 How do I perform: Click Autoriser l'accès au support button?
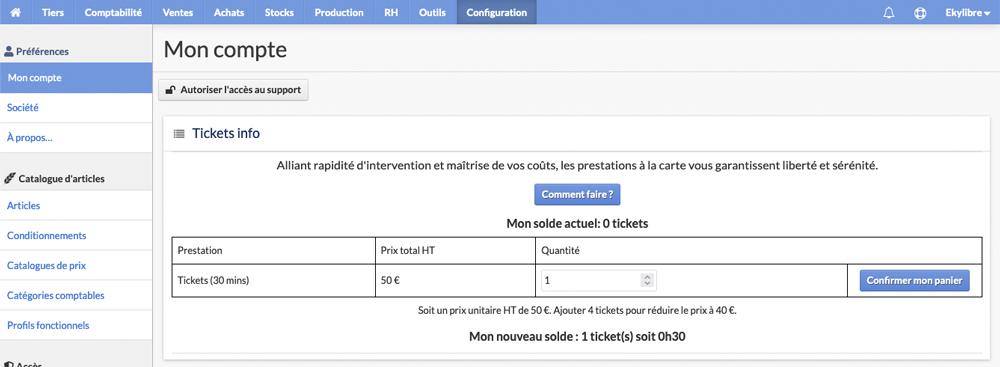point(233,90)
